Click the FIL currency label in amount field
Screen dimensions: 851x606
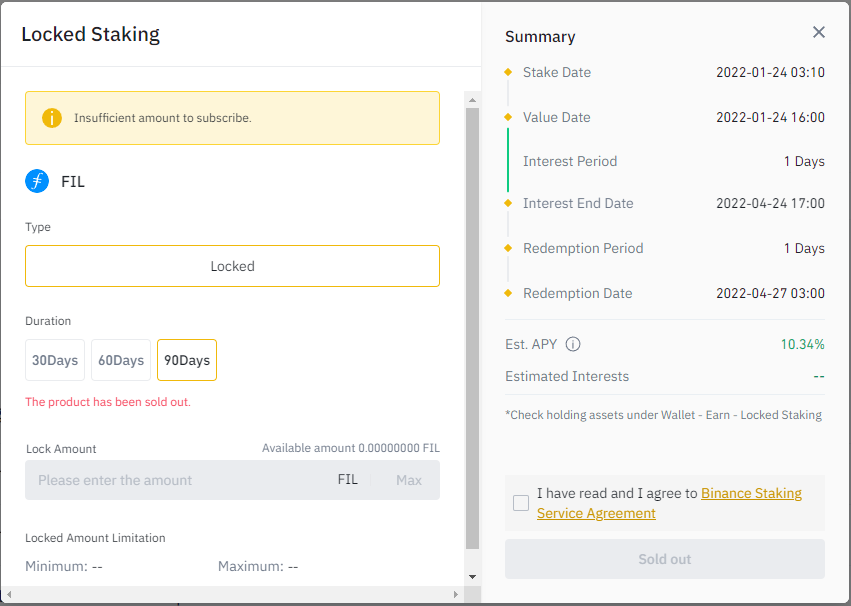(347, 480)
